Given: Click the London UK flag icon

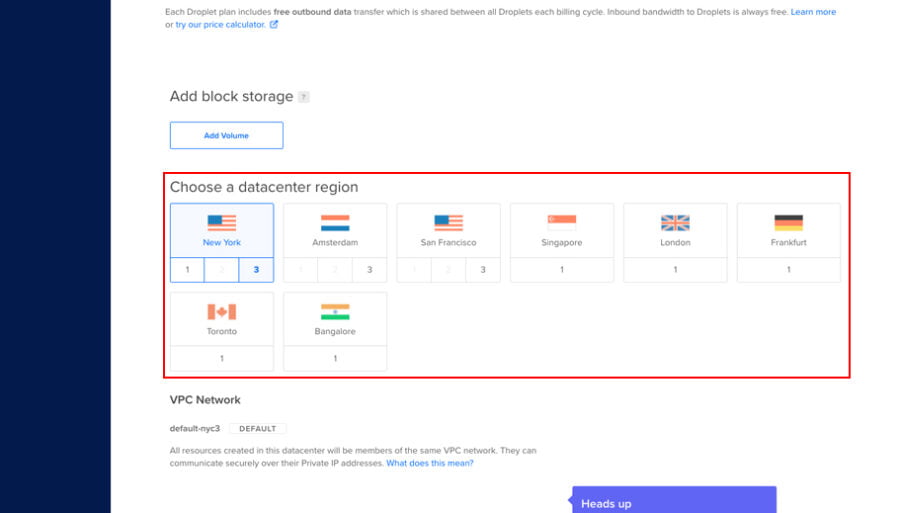Looking at the screenshot, I should click(x=675, y=223).
